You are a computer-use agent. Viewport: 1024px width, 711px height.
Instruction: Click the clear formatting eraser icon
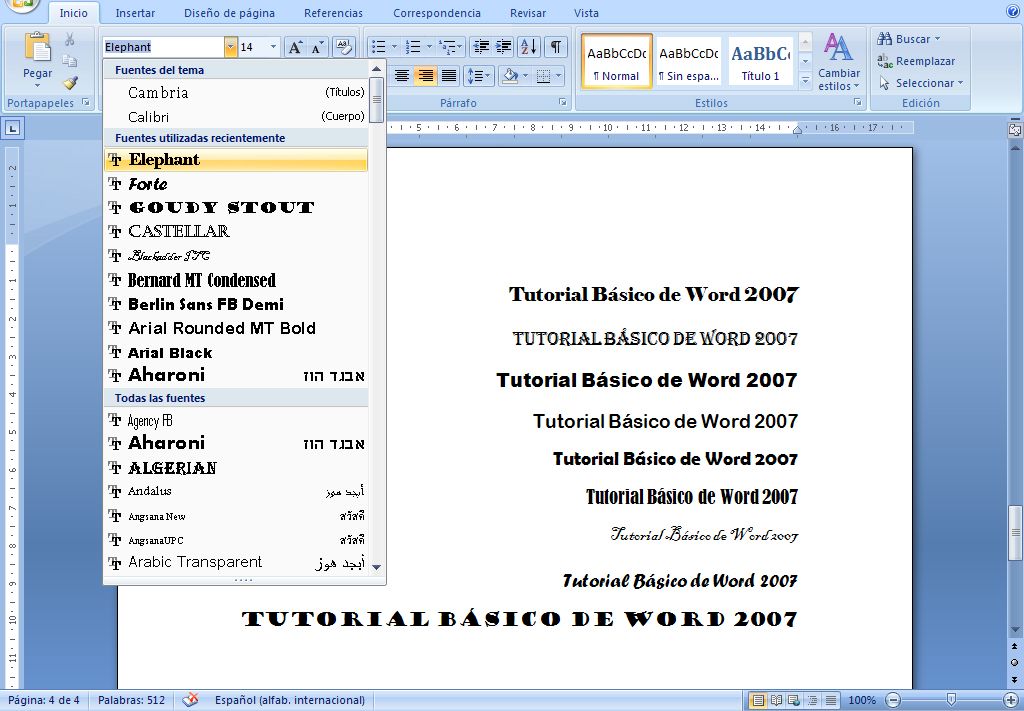tap(343, 47)
